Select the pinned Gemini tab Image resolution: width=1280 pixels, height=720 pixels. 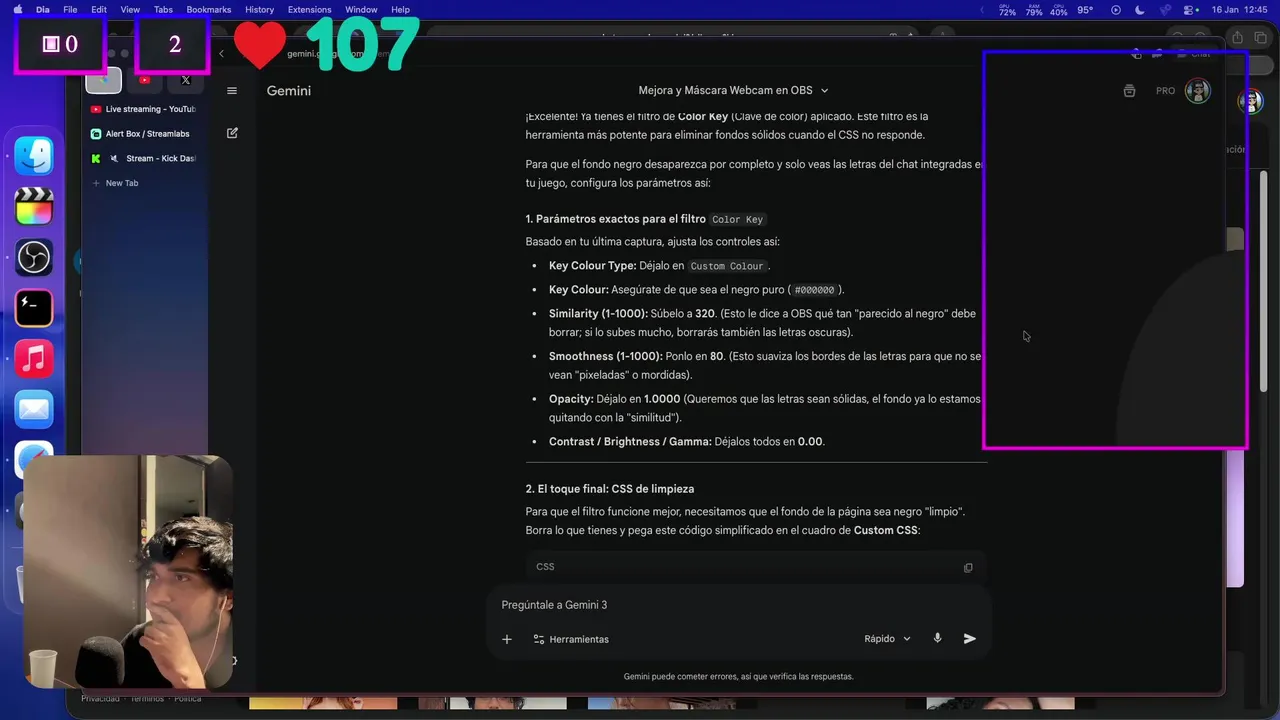pyautogui.click(x=104, y=80)
